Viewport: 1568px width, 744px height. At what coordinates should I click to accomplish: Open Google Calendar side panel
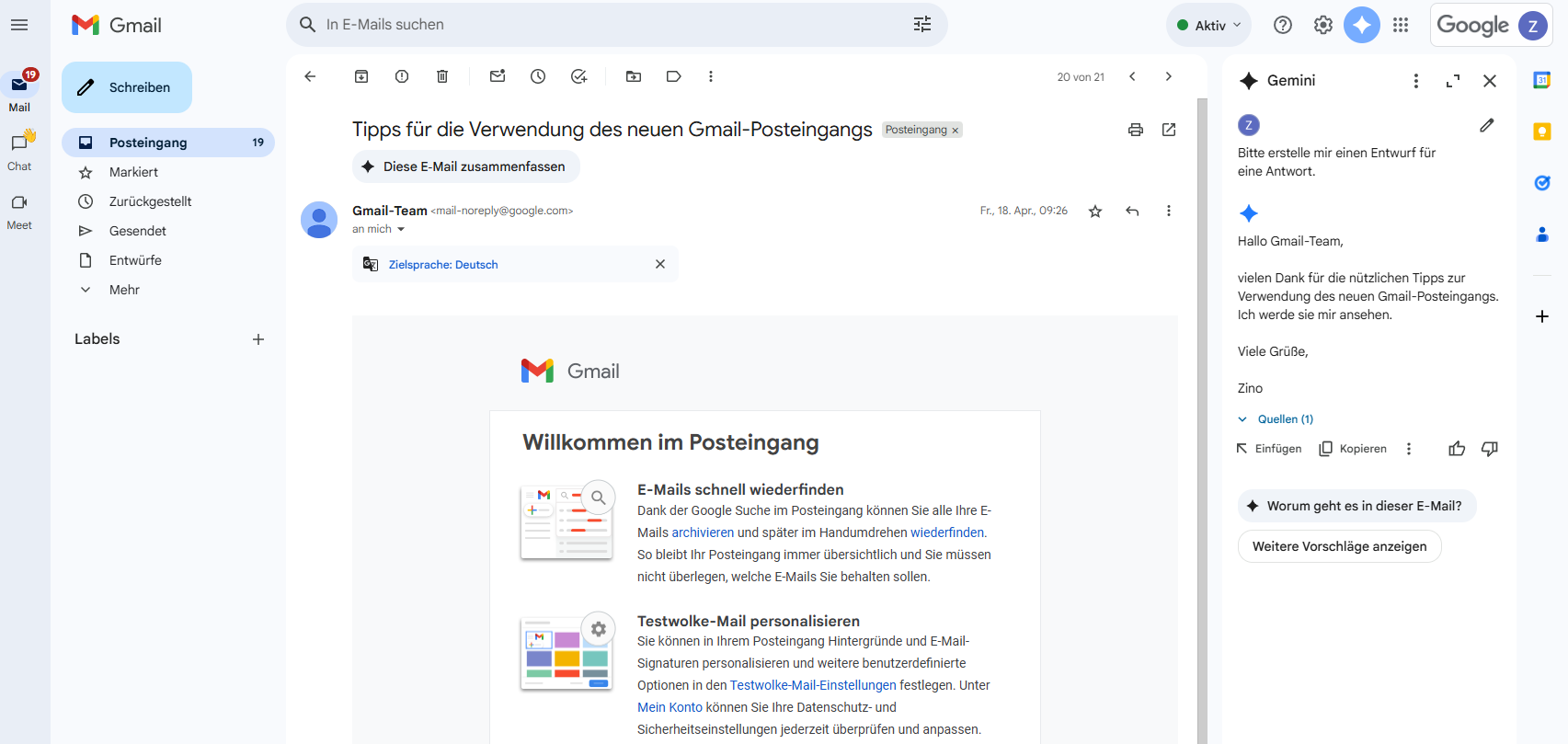1542,80
